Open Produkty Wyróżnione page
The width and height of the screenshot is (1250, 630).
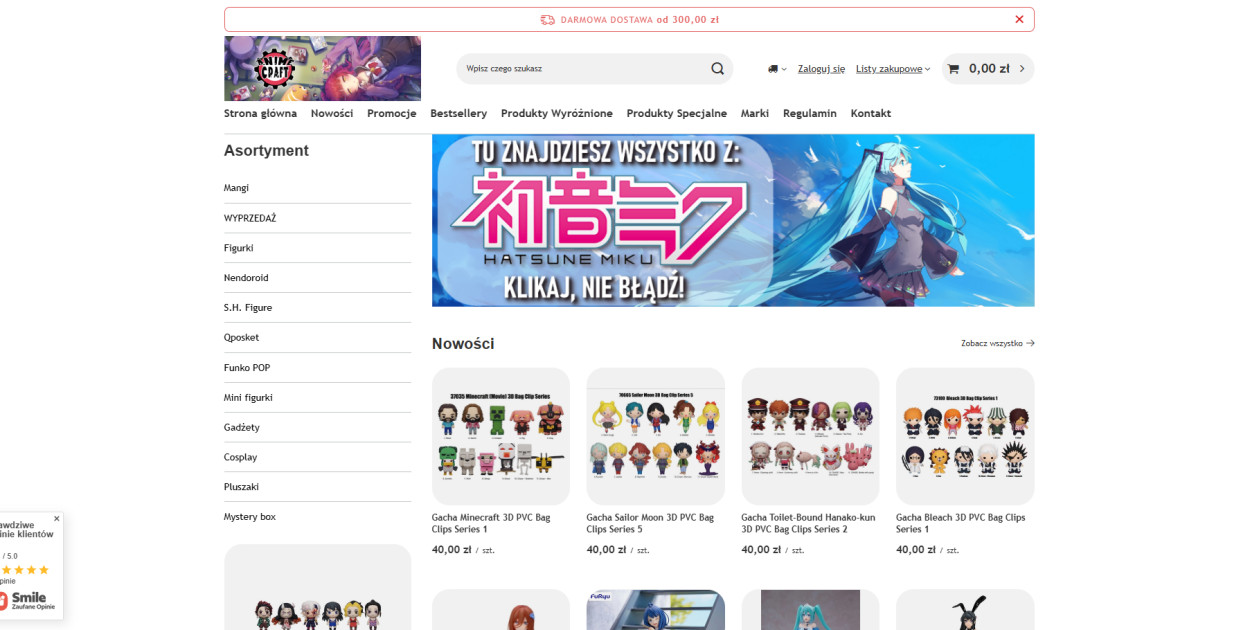click(x=557, y=113)
